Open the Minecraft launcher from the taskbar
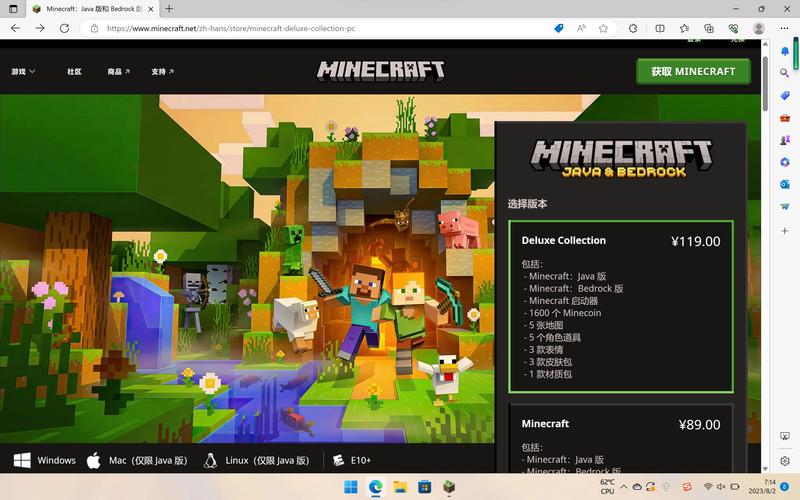Viewport: 800px width, 500px height. [450, 487]
